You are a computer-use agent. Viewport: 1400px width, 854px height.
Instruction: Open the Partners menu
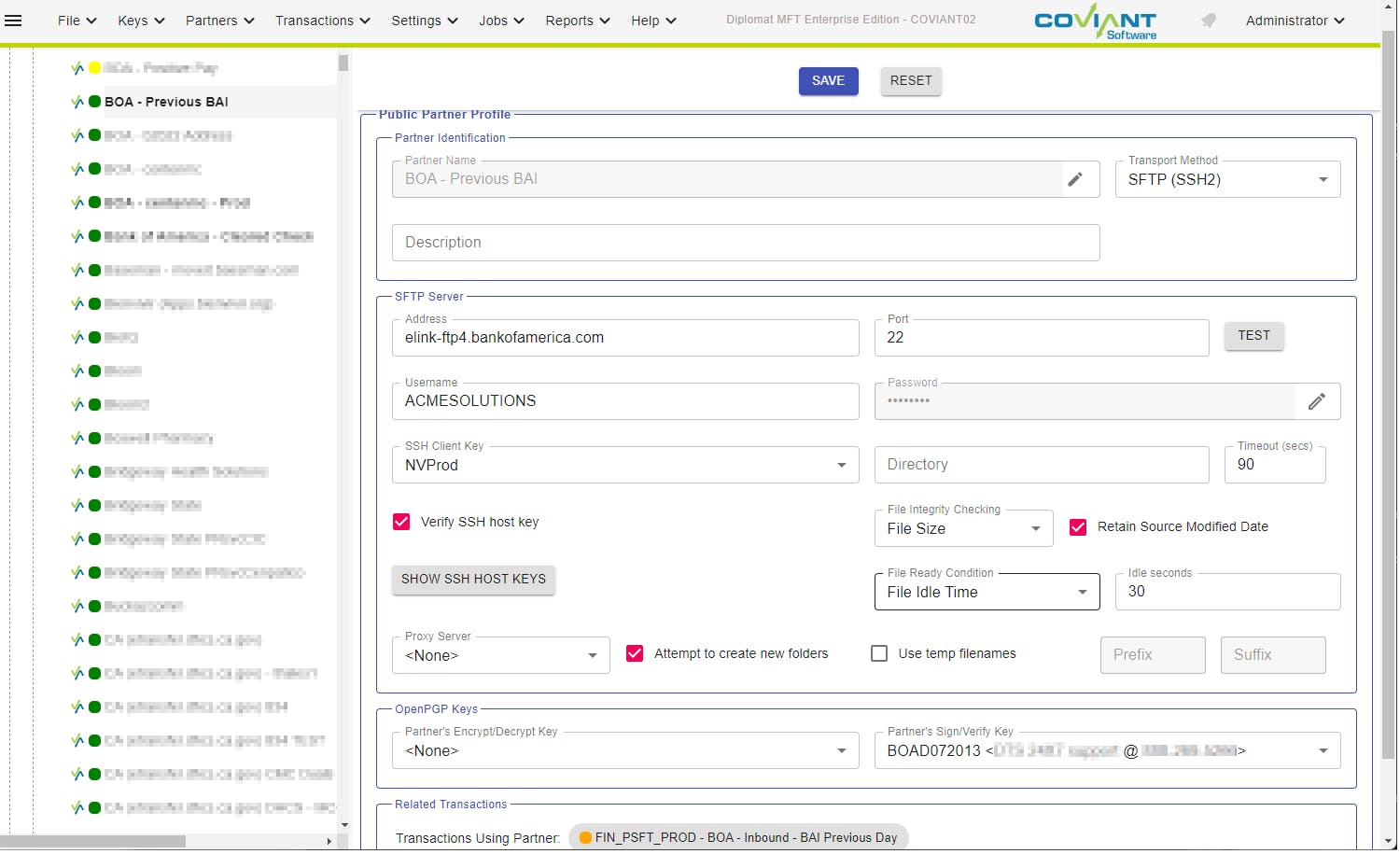[219, 21]
